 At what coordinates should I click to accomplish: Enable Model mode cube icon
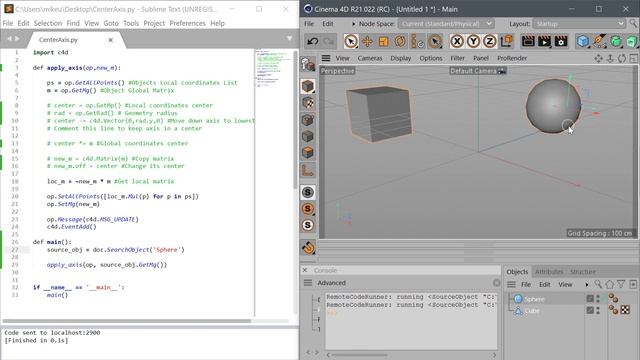tap(308, 86)
